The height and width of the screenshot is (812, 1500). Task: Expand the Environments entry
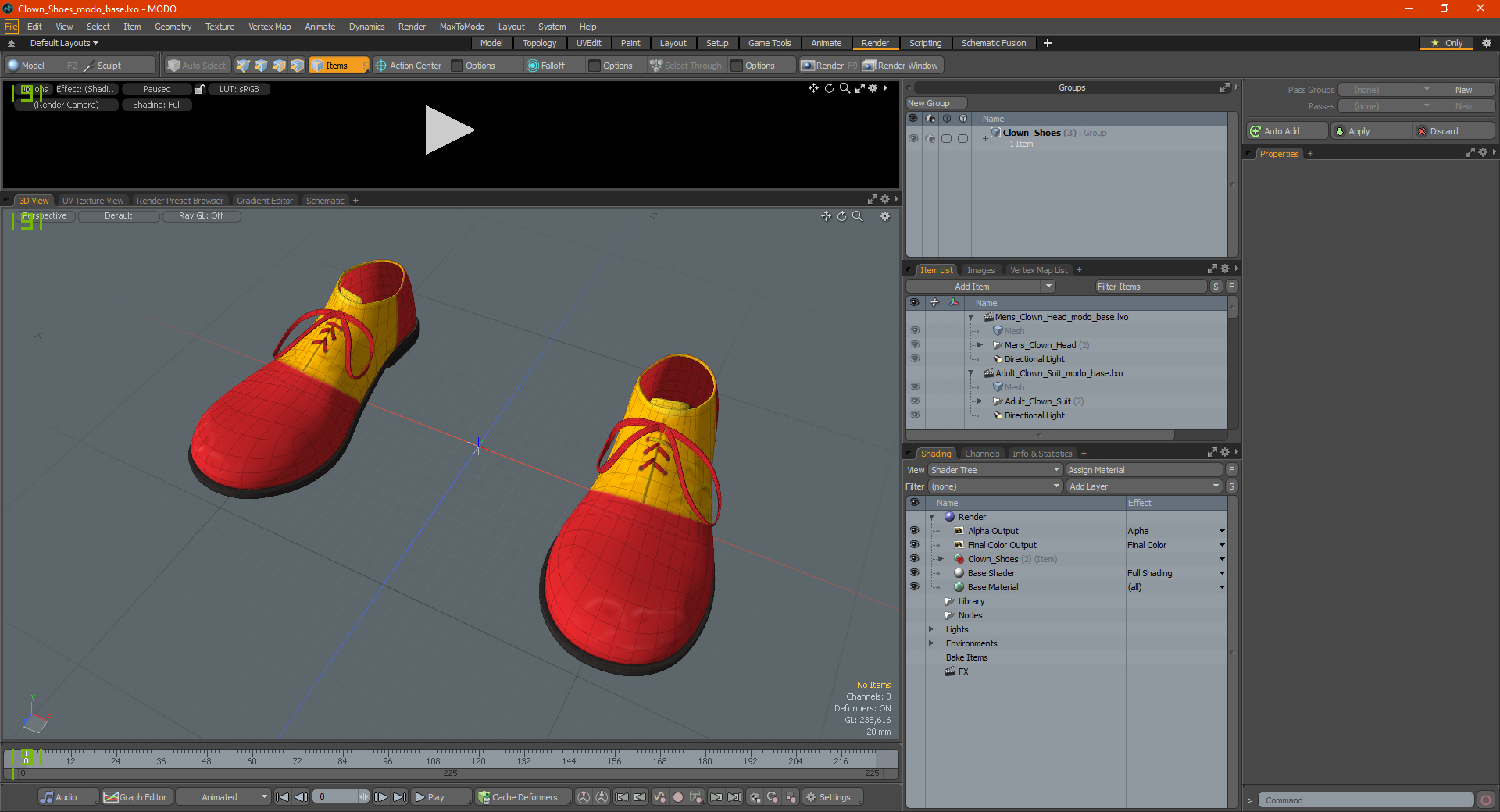point(931,643)
